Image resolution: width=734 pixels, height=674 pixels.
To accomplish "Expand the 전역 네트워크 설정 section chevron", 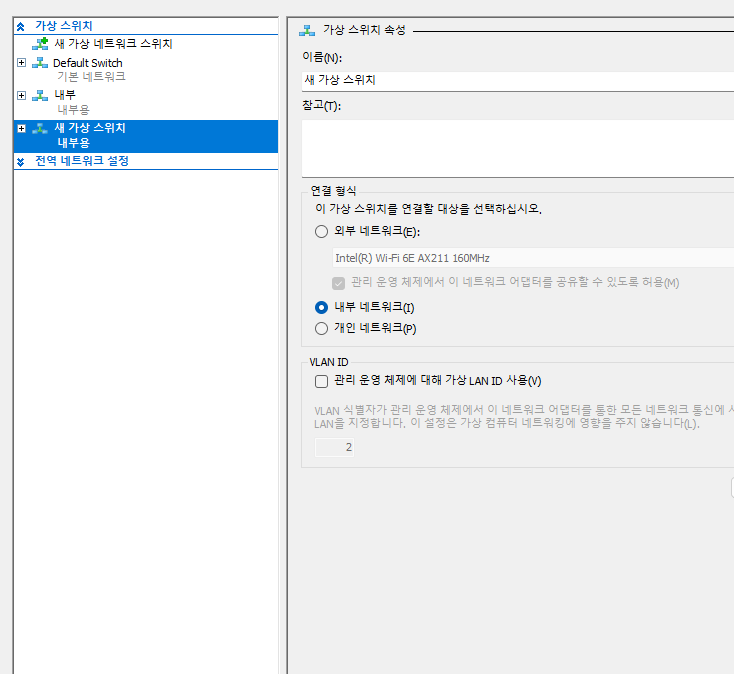I will [21, 161].
